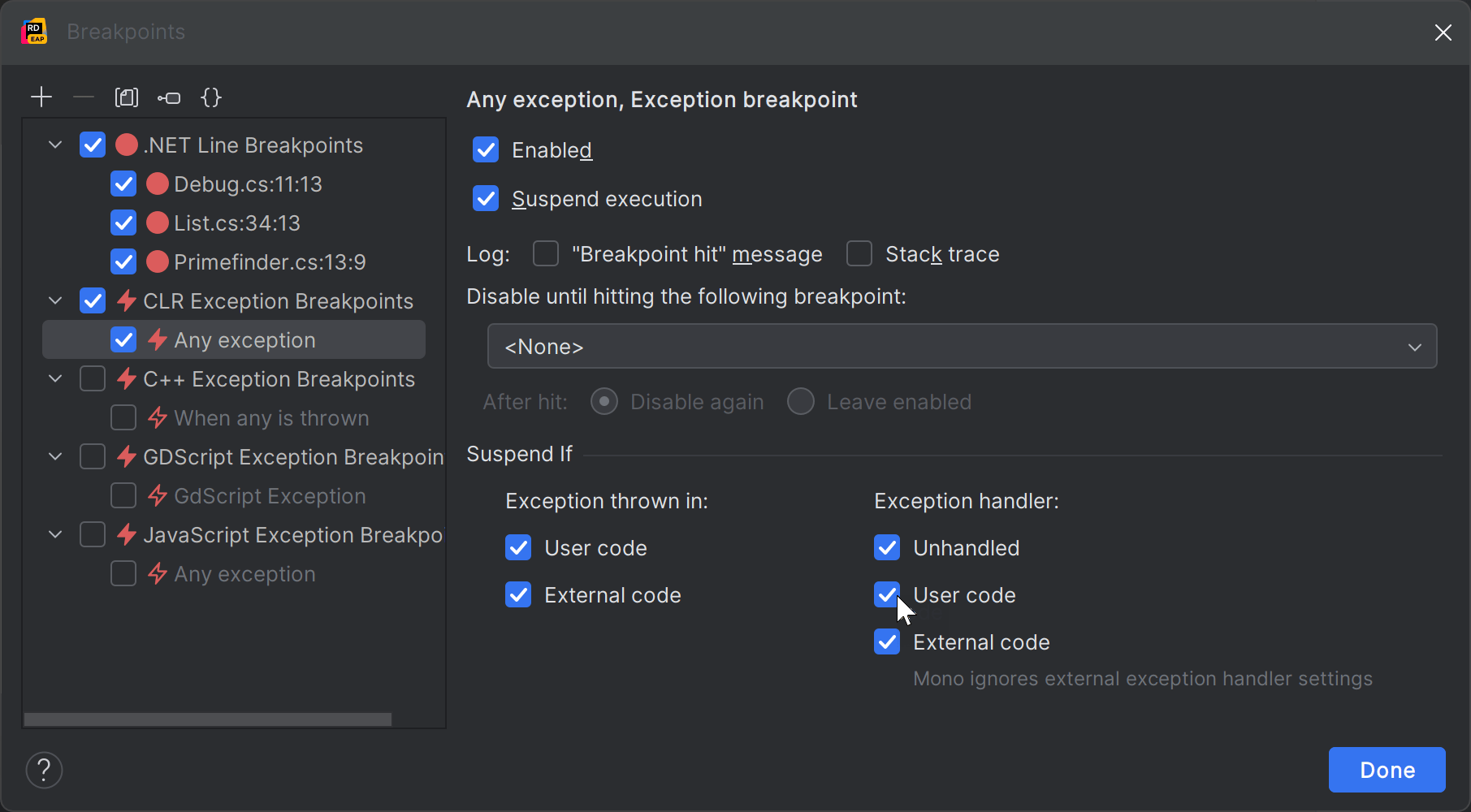
Task: Click the Group by file toolbar icon
Action: click(x=127, y=97)
